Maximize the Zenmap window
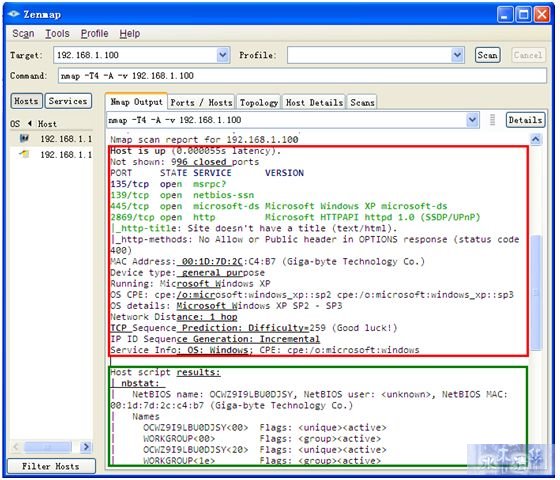This screenshot has width=560, height=480. click(524, 15)
